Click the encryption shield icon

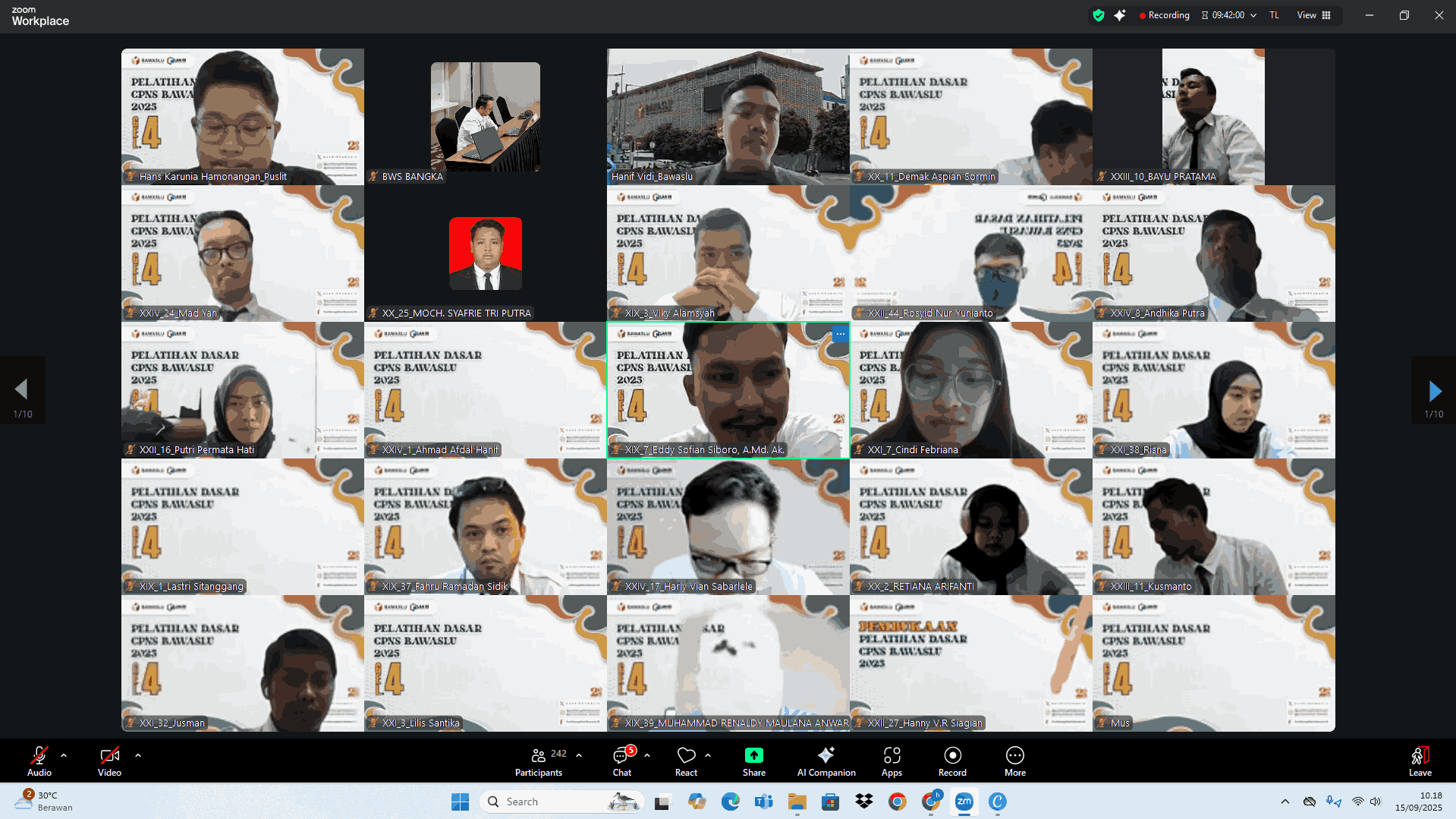(x=1098, y=15)
